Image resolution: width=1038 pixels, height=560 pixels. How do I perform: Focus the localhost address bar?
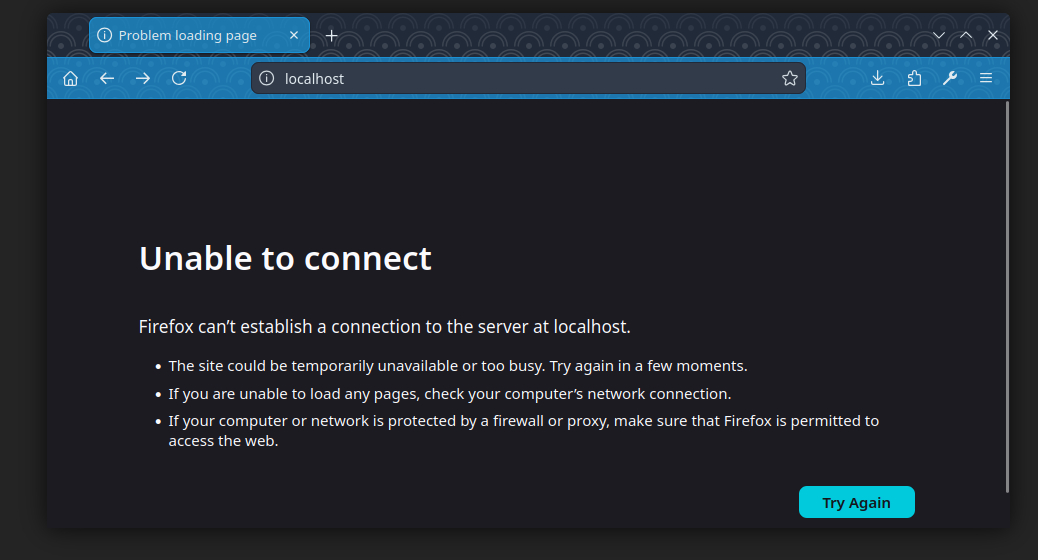pos(520,78)
